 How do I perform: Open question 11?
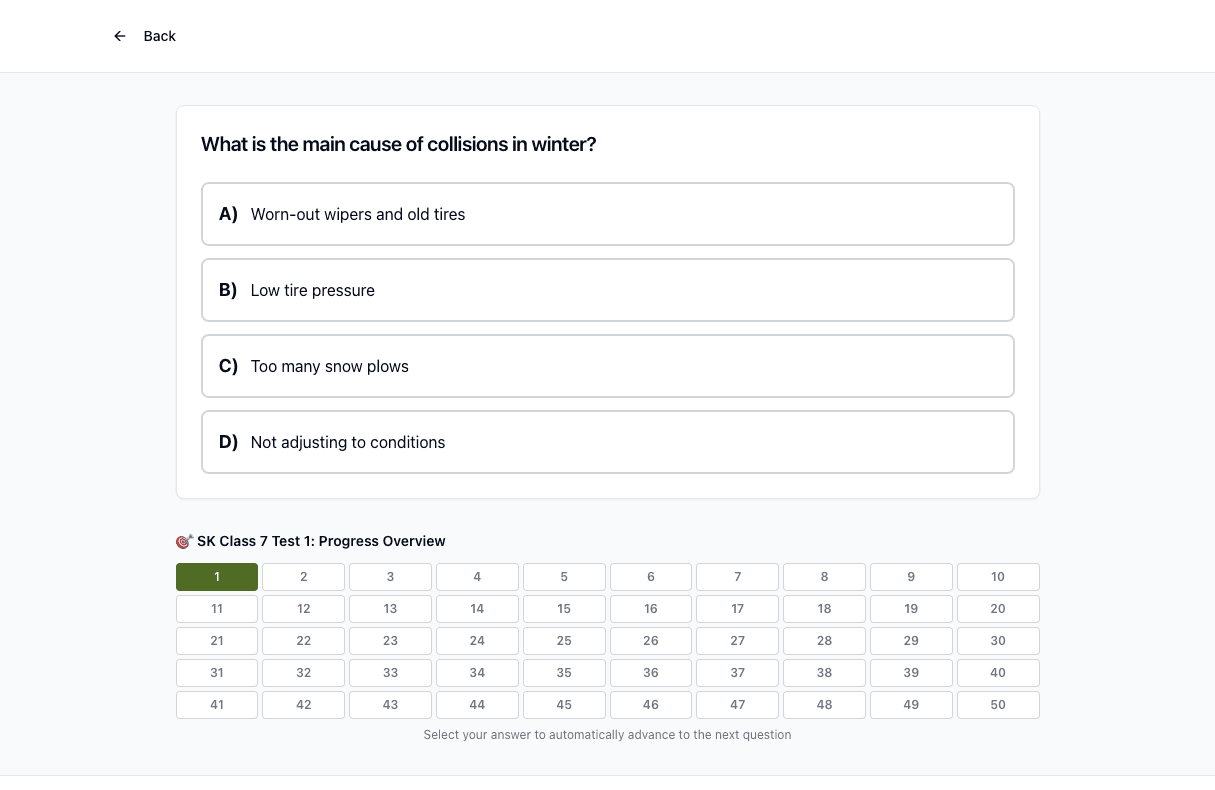pyautogui.click(x=217, y=609)
